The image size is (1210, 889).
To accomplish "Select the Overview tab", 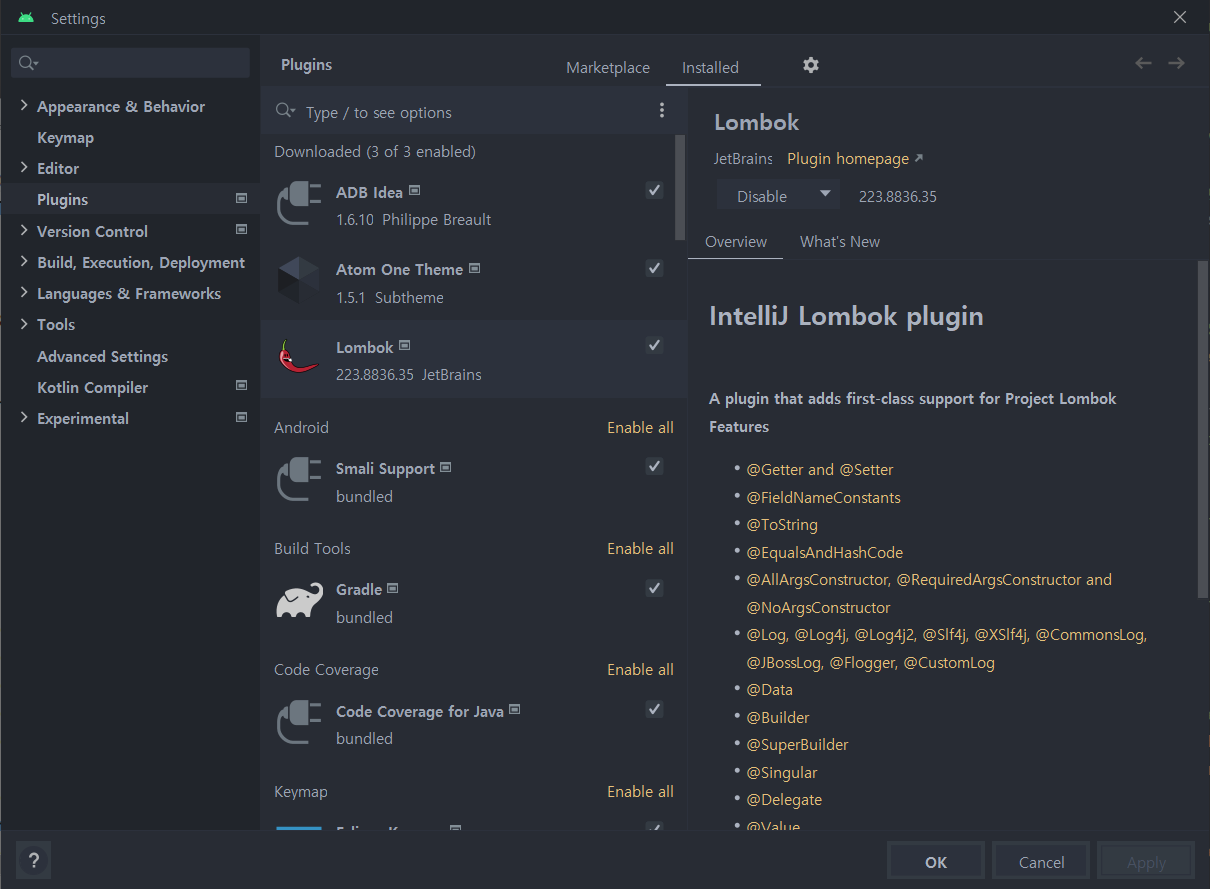I will (736, 242).
